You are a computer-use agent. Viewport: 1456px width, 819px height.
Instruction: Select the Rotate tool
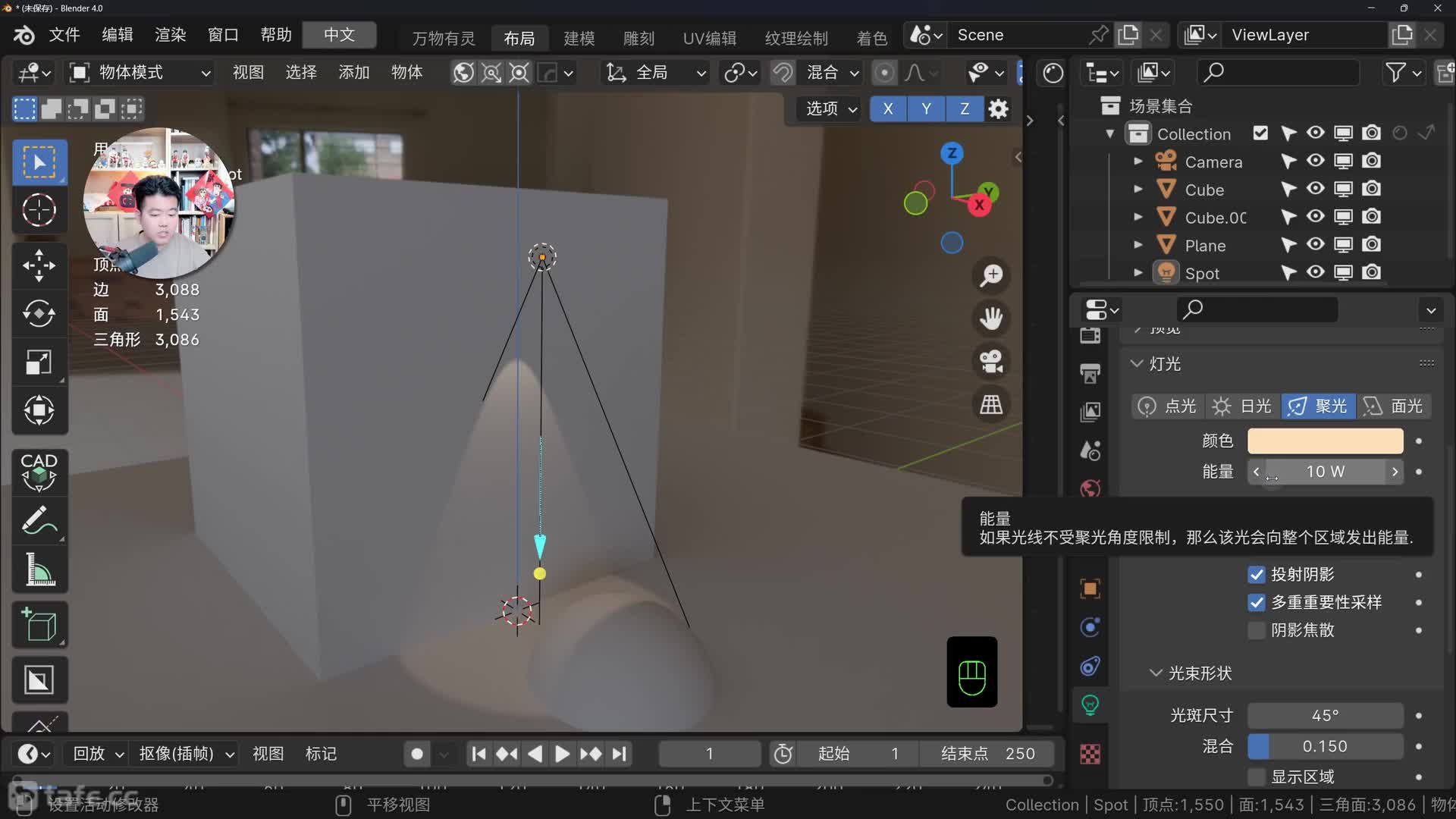[x=39, y=314]
